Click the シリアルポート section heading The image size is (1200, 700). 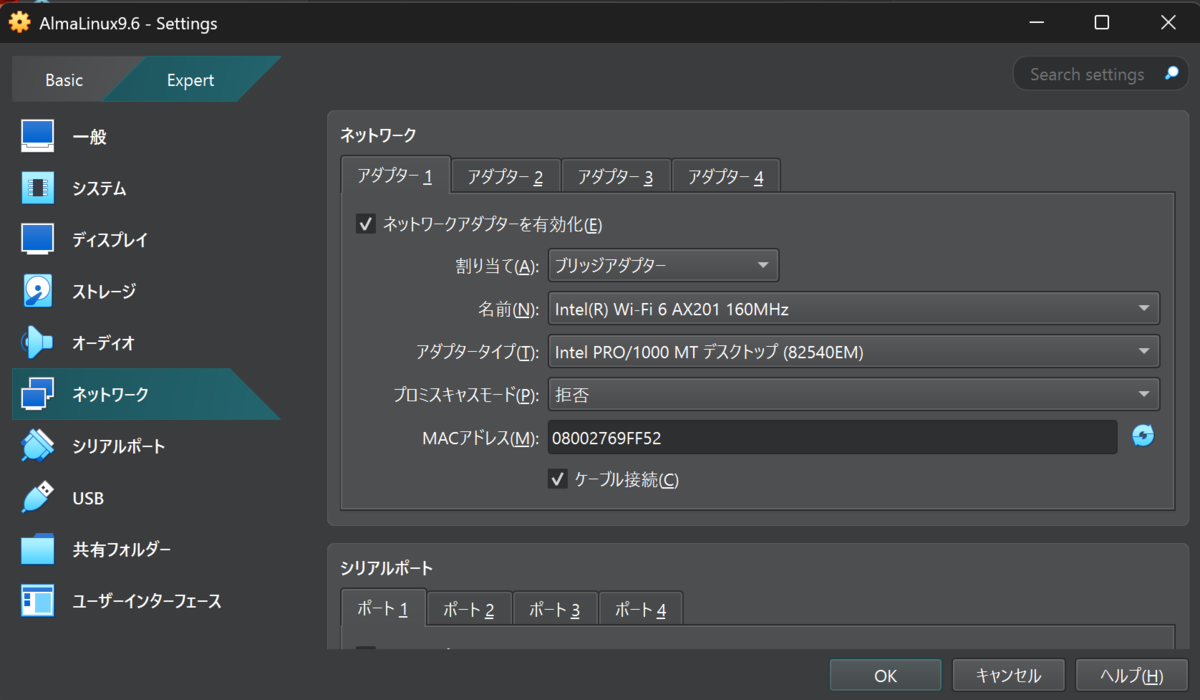coord(387,568)
